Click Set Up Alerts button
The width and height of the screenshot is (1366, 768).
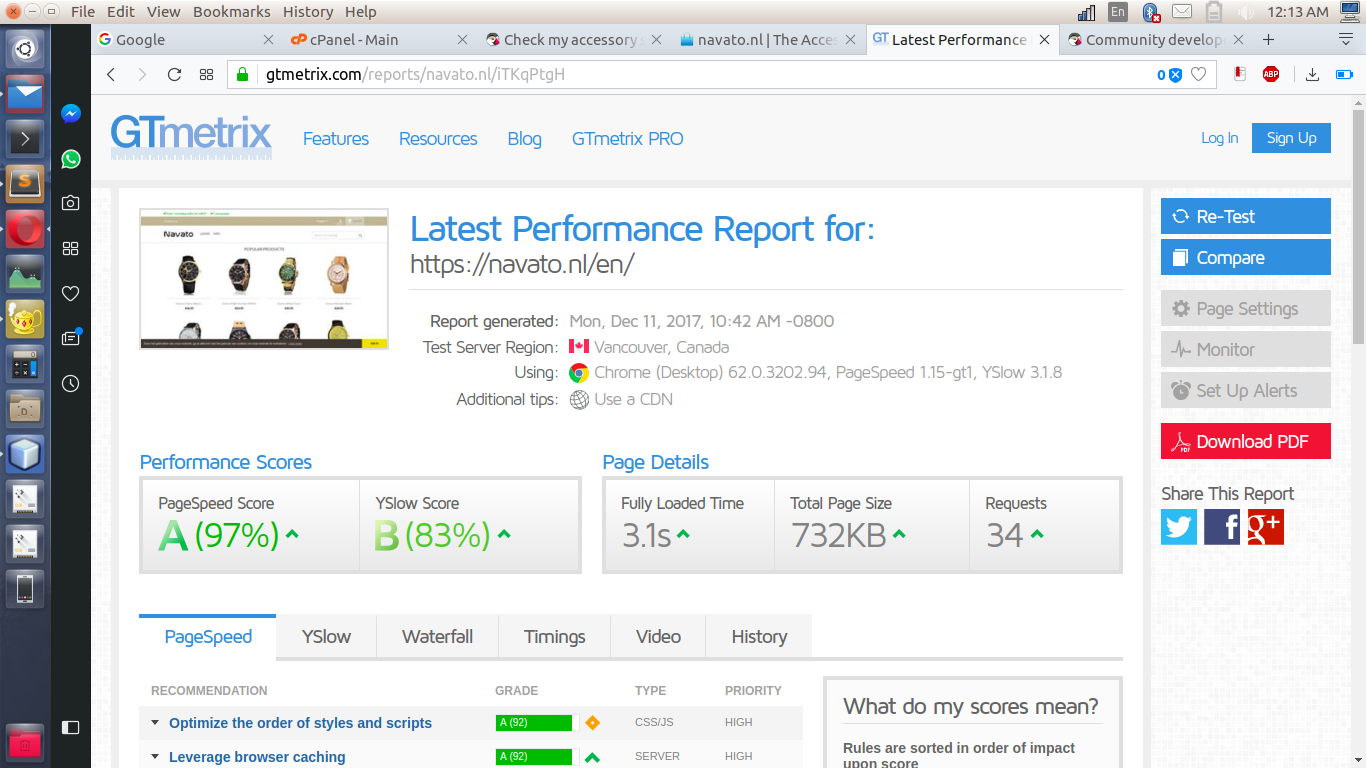pos(1246,390)
